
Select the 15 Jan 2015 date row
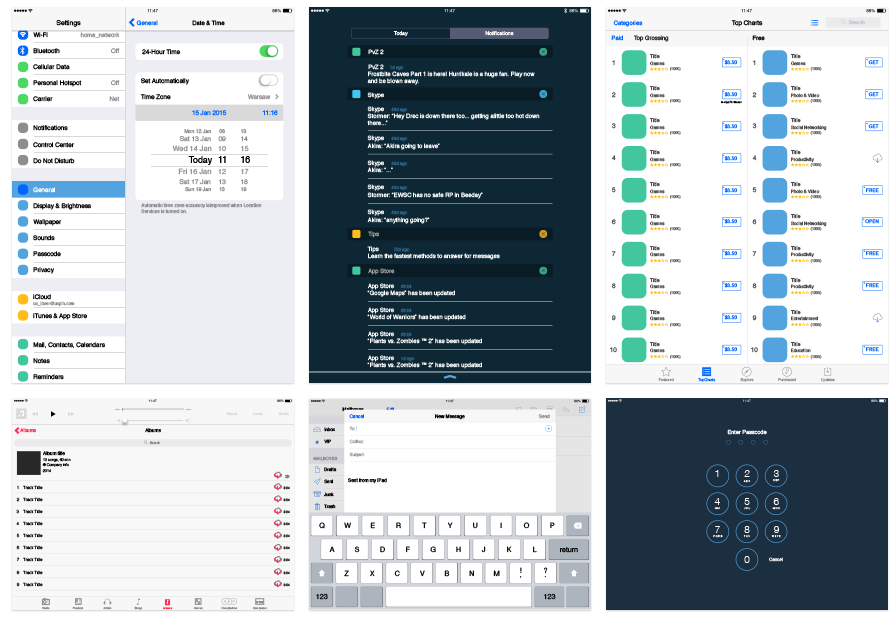tap(209, 113)
